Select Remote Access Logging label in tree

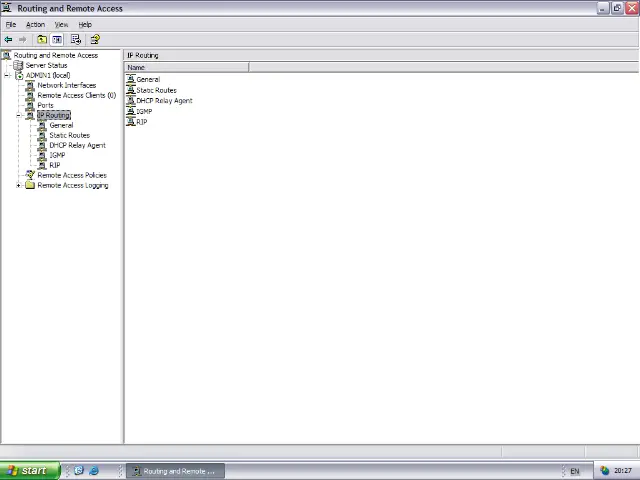73,185
